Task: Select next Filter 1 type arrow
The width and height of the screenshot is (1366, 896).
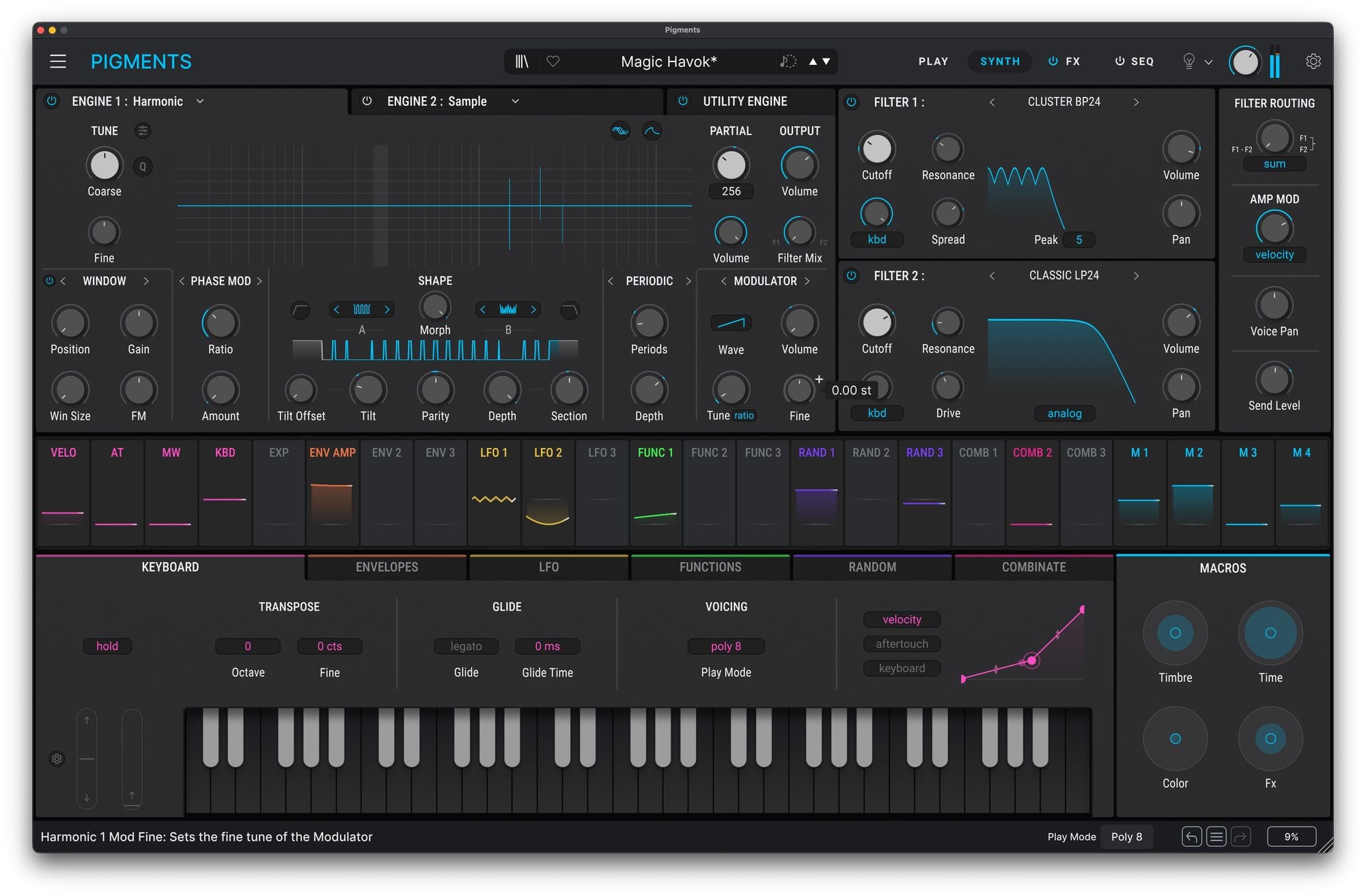Action: pos(1136,102)
